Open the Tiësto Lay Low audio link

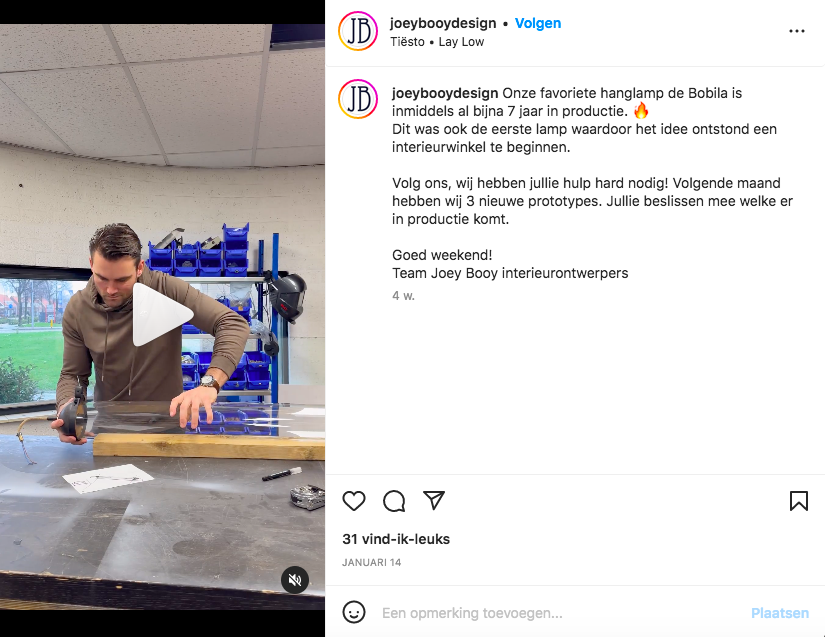coord(437,42)
